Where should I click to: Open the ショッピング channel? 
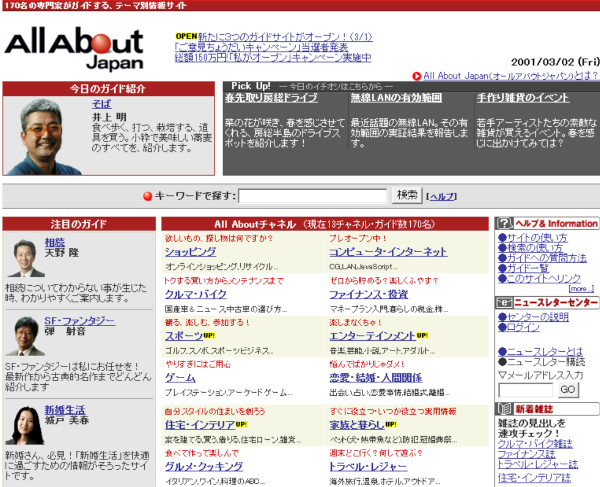click(190, 252)
